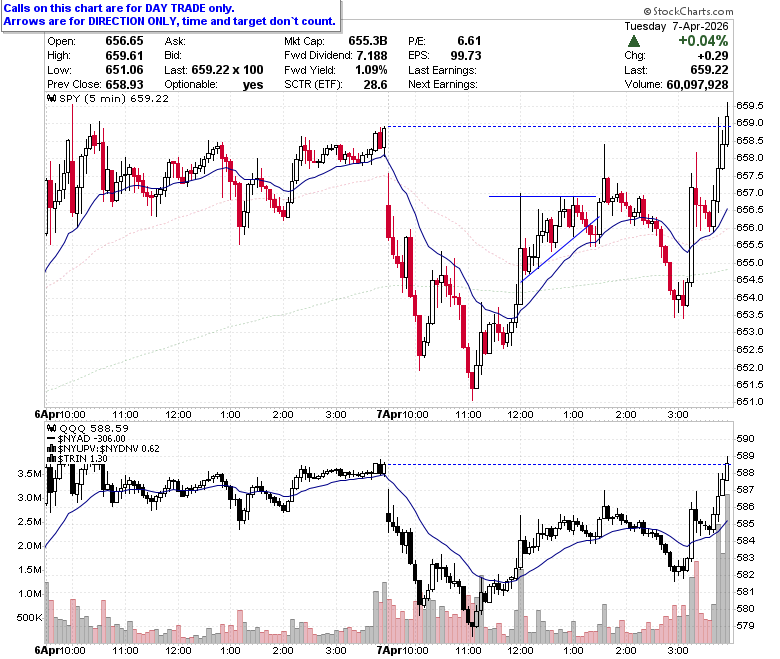The width and height of the screenshot is (780, 659).
Task: Click the Next Earnings label
Action: point(443,85)
